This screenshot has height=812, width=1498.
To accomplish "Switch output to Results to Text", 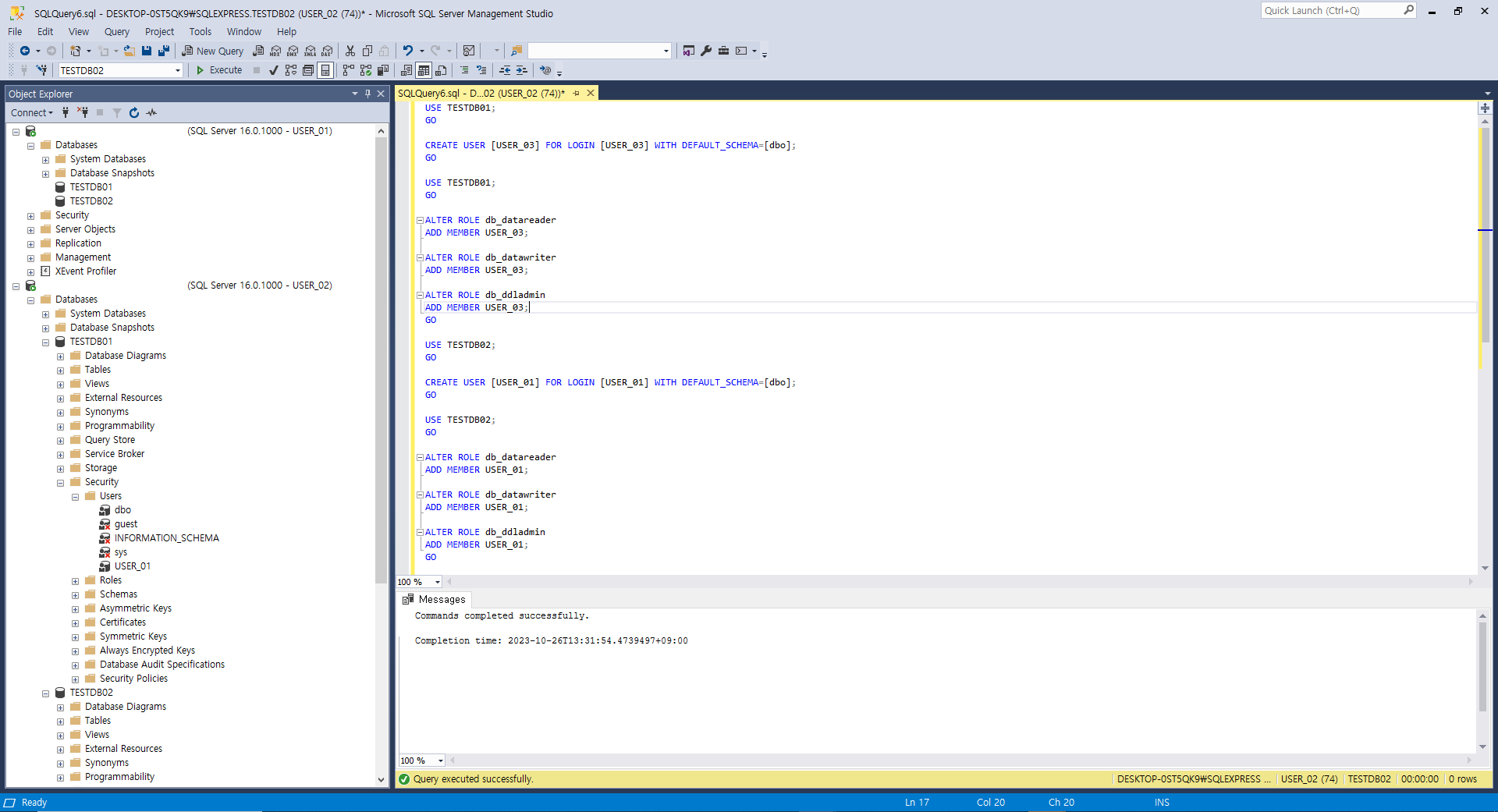I will tap(406, 70).
